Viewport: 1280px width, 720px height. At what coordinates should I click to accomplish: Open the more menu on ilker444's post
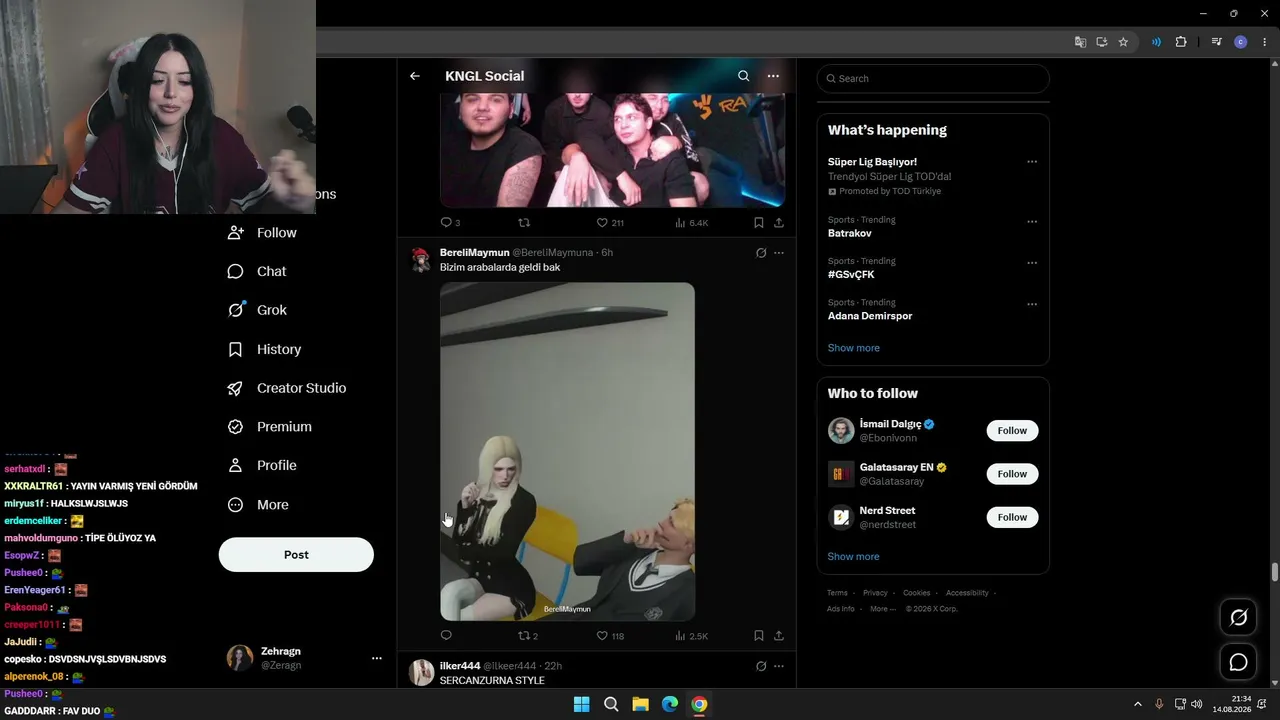tap(779, 666)
